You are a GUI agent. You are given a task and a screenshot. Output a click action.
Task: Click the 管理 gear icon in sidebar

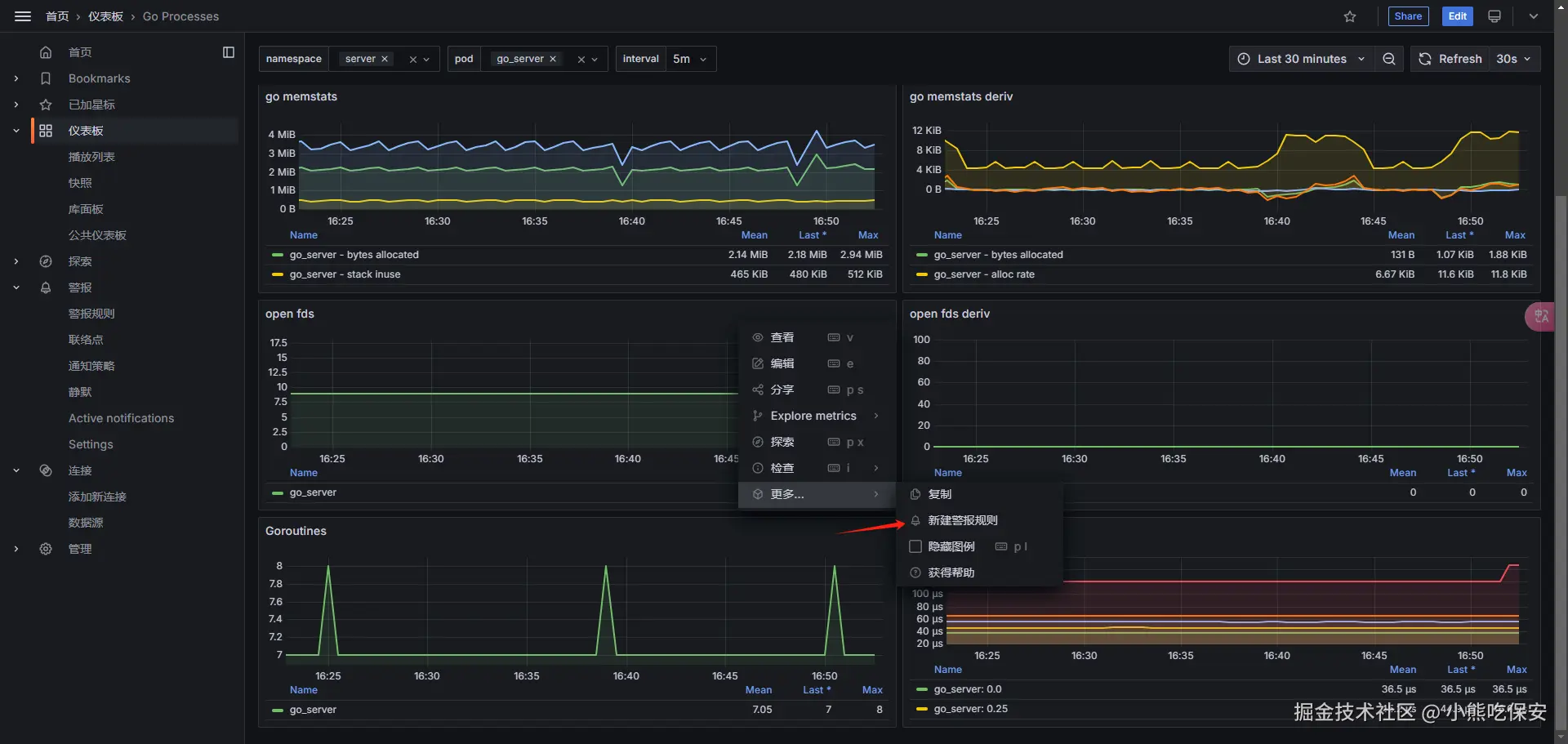coord(46,549)
